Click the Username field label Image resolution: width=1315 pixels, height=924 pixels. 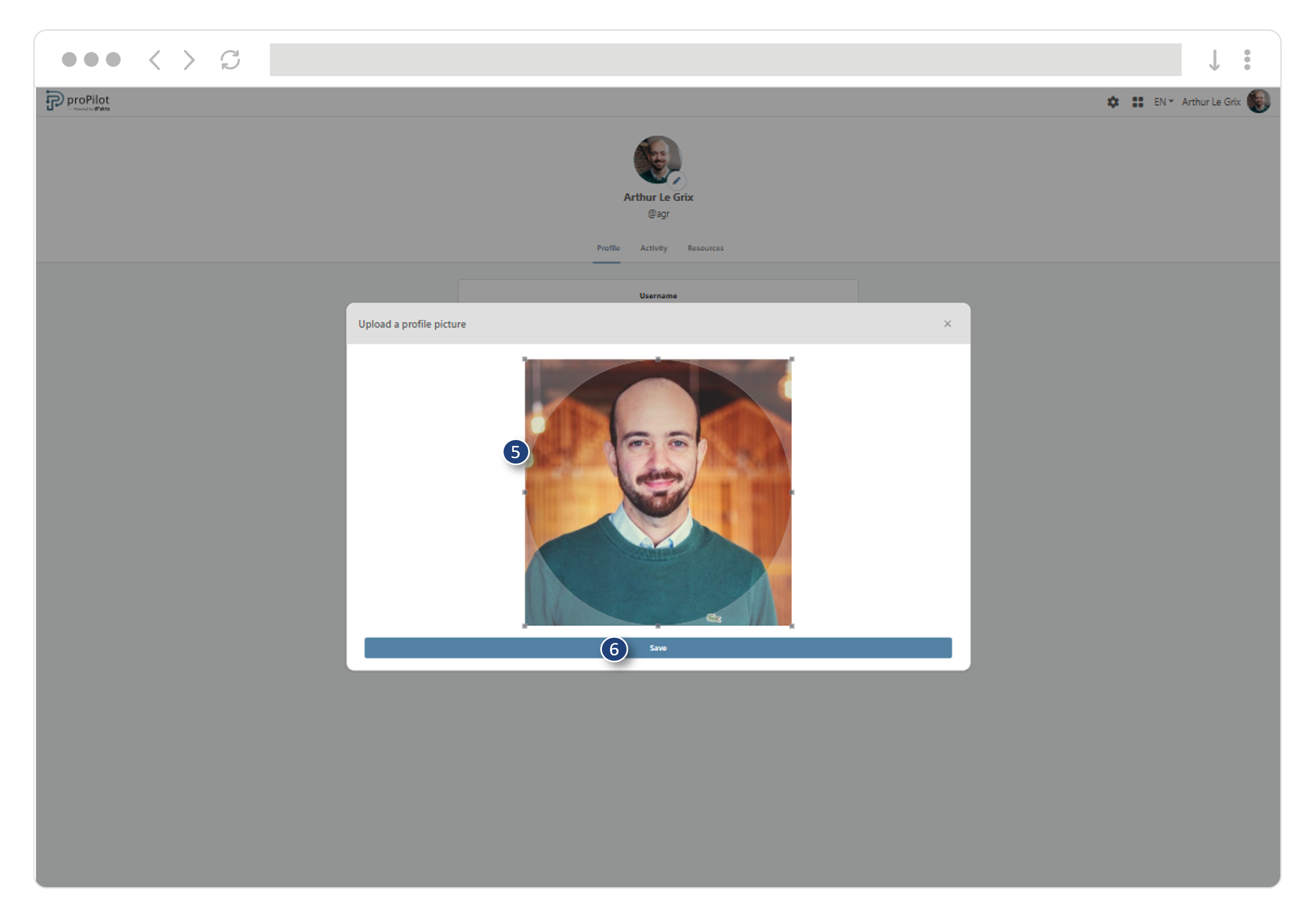658,295
